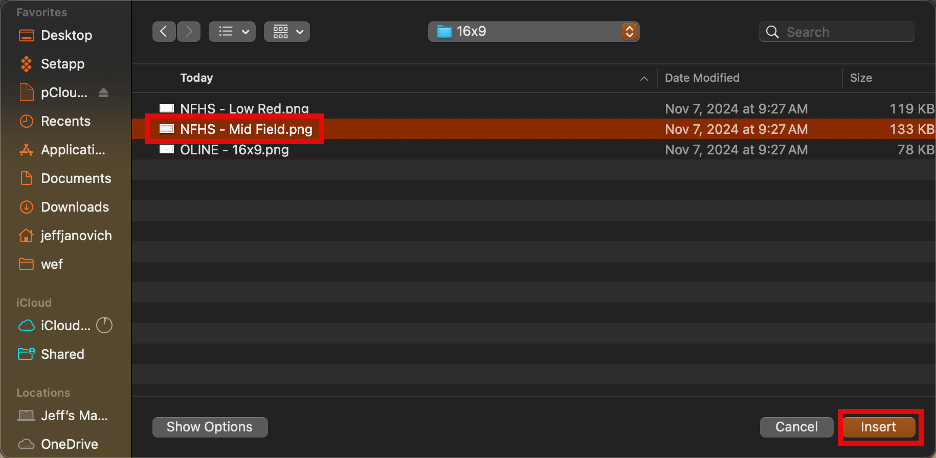Image resolution: width=936 pixels, height=458 pixels.
Task: Cancel the file dialog
Action: click(x=796, y=427)
